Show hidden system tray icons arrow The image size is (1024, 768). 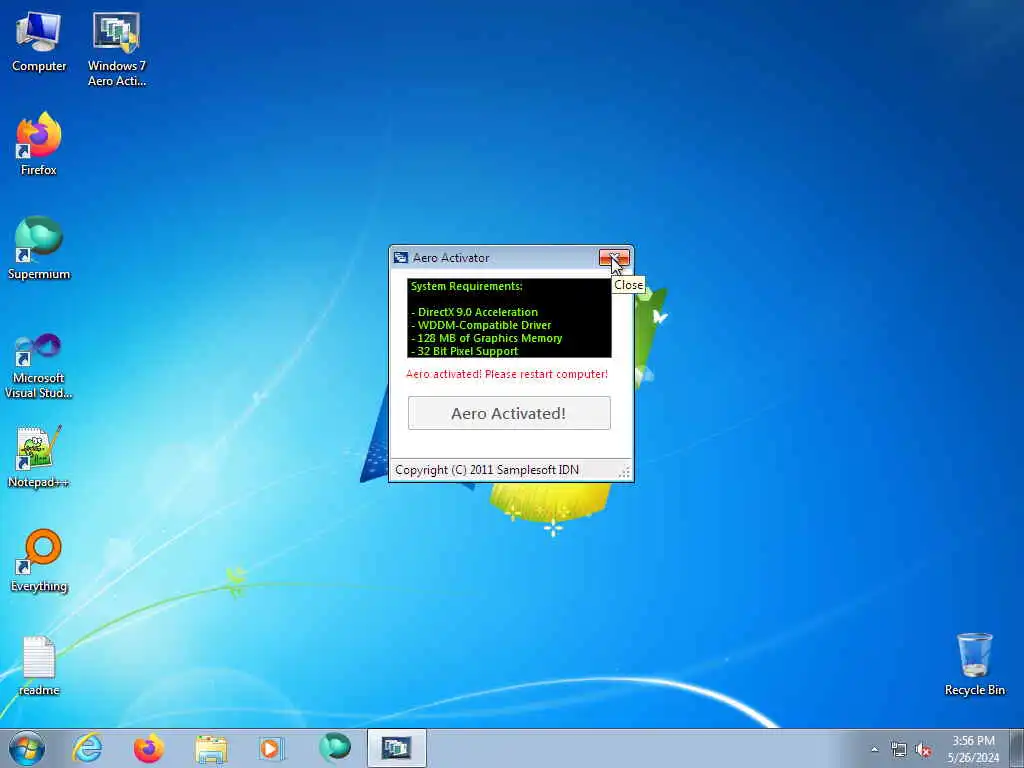(874, 749)
